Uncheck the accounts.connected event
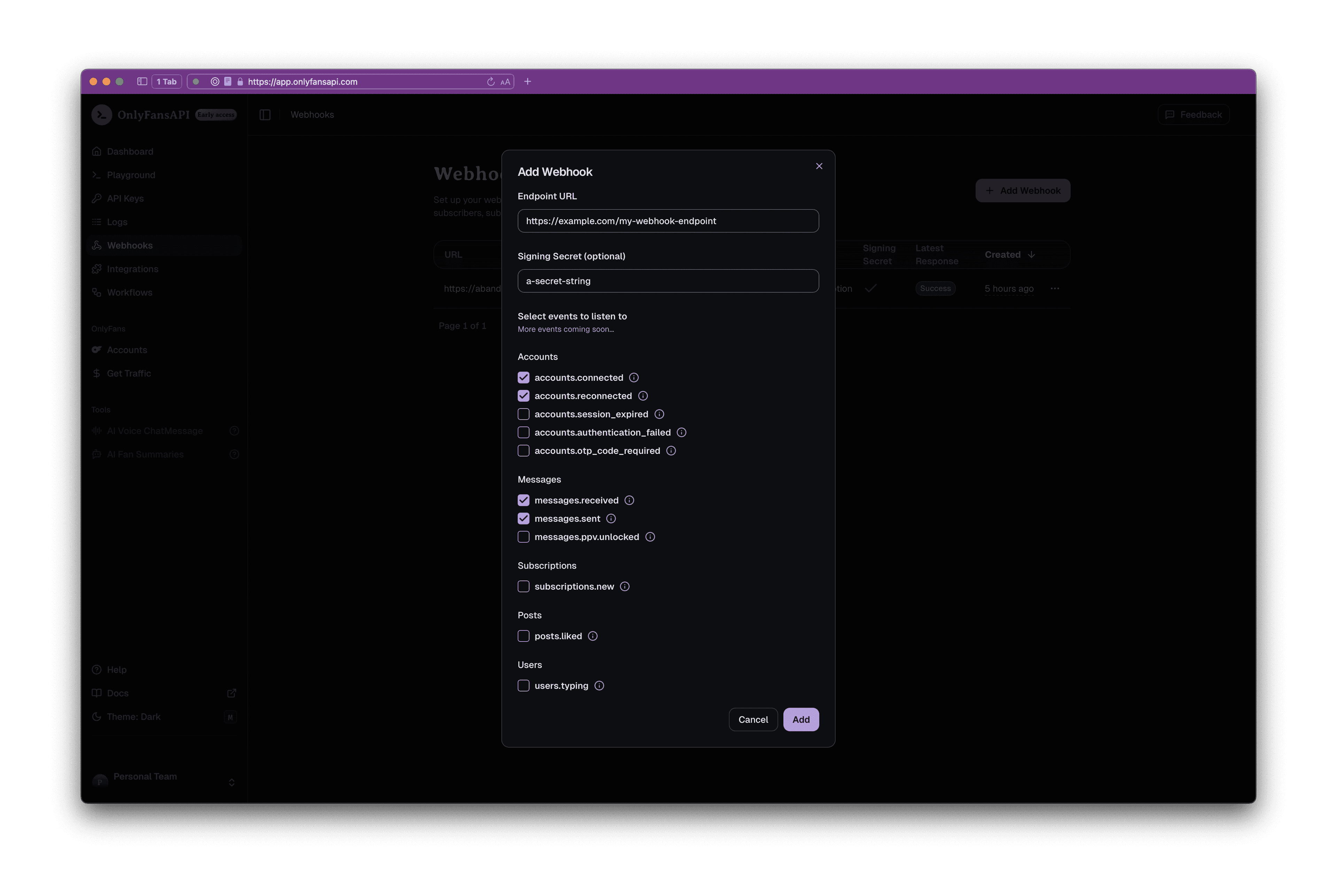Image resolution: width=1337 pixels, height=896 pixels. [x=523, y=377]
